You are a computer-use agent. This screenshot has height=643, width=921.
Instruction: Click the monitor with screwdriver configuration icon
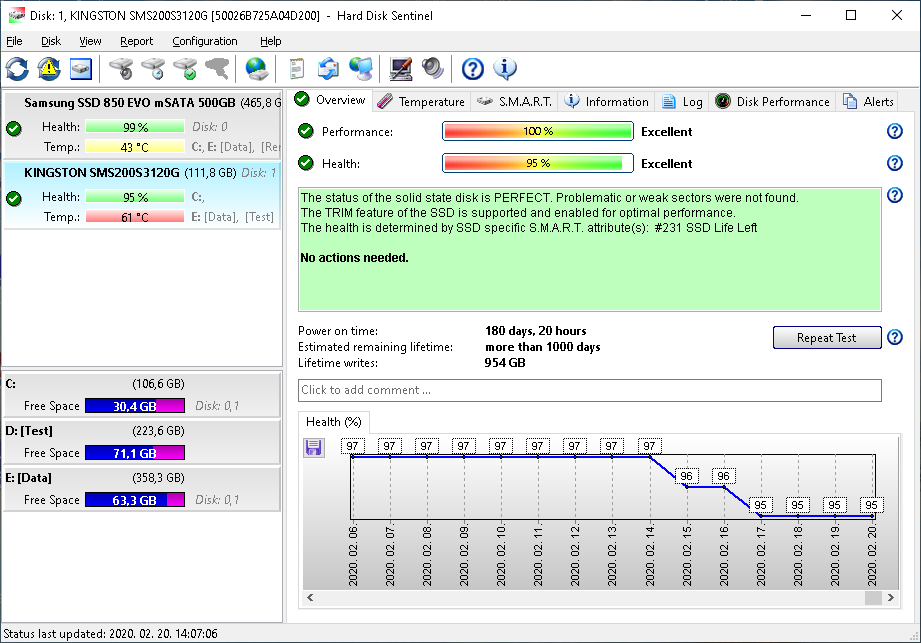(x=401, y=69)
